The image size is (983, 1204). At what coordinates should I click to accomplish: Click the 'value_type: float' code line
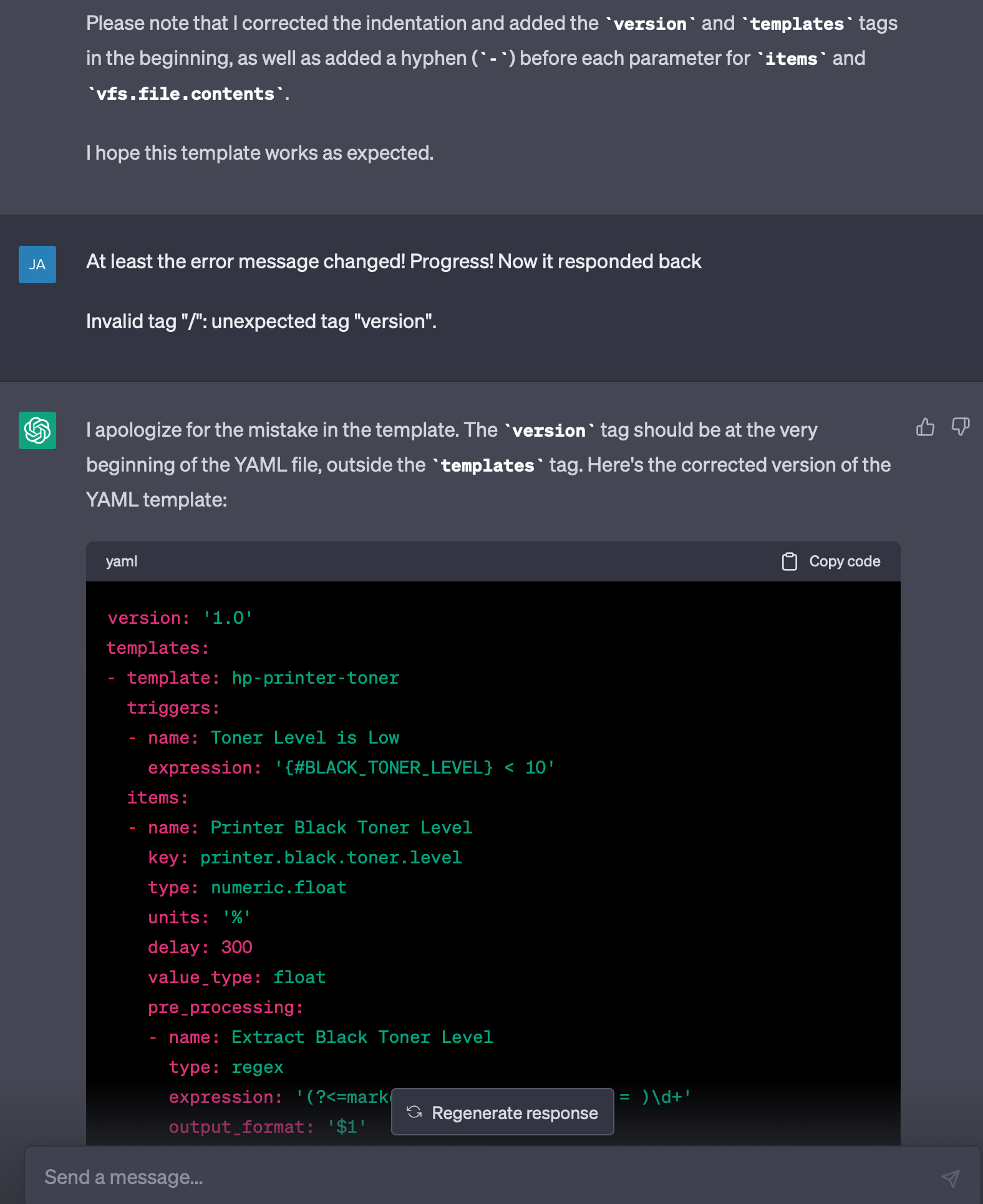click(237, 978)
